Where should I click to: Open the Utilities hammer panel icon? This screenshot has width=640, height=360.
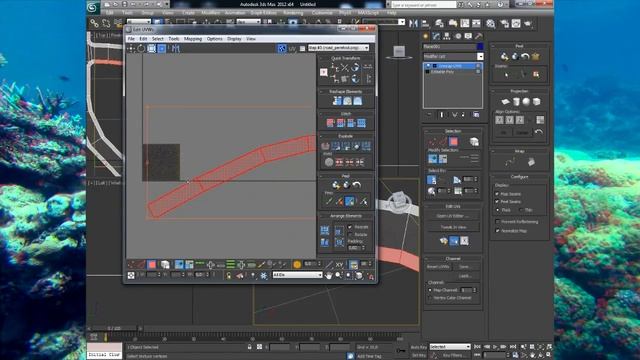tap(478, 36)
